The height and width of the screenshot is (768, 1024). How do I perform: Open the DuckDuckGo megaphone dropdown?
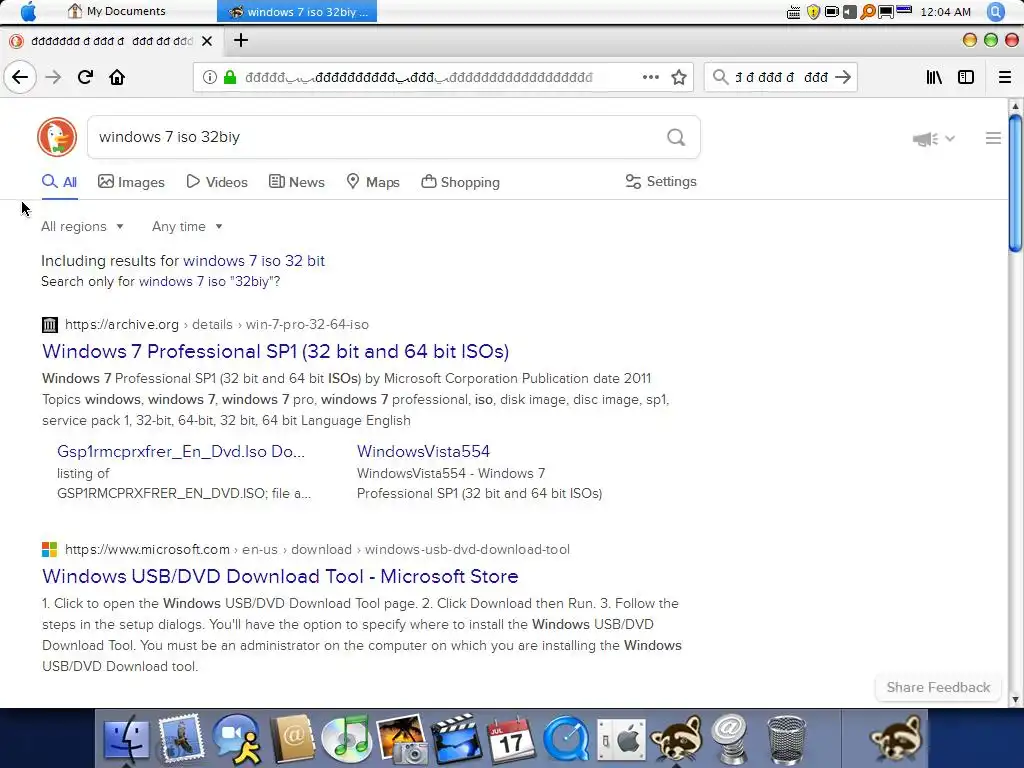[x=933, y=138]
